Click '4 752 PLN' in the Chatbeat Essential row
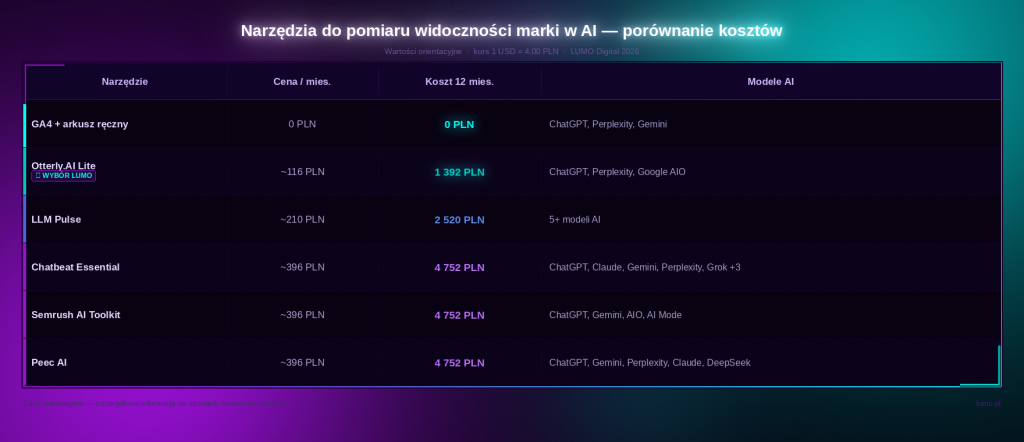Image resolution: width=1024 pixels, height=442 pixels. [x=459, y=268]
